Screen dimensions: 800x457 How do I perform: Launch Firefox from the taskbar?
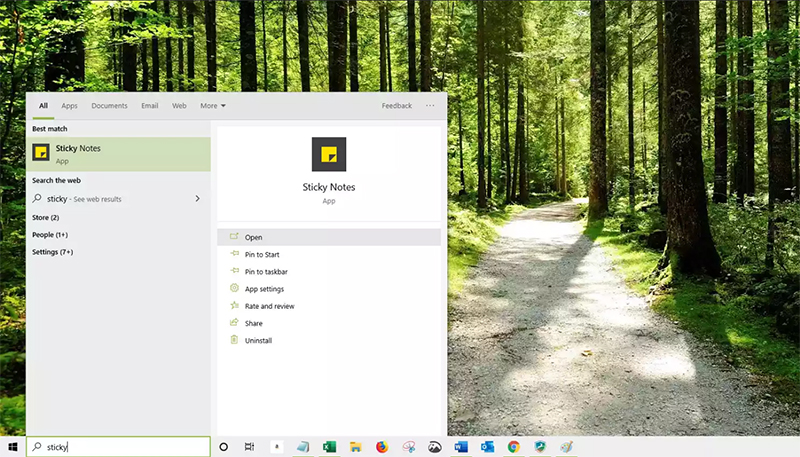coord(382,447)
